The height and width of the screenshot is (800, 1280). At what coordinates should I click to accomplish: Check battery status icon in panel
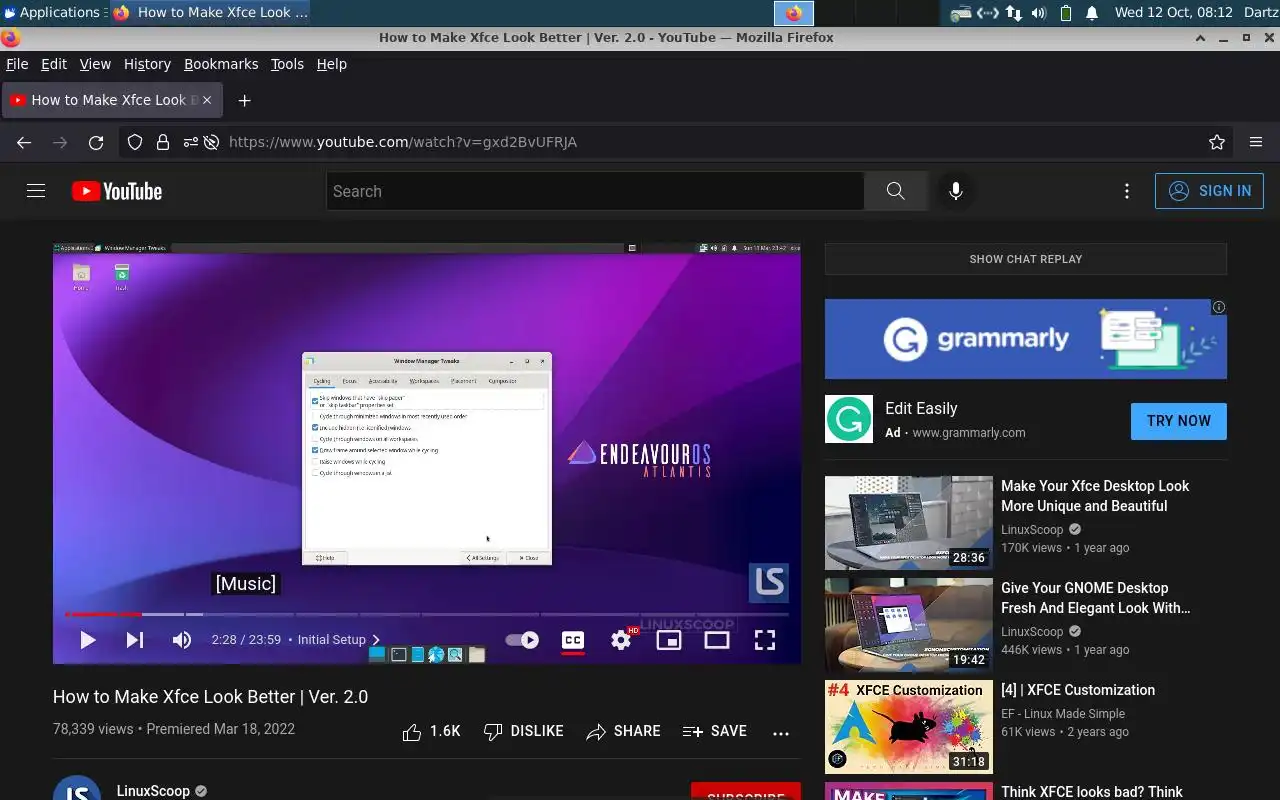point(1066,13)
